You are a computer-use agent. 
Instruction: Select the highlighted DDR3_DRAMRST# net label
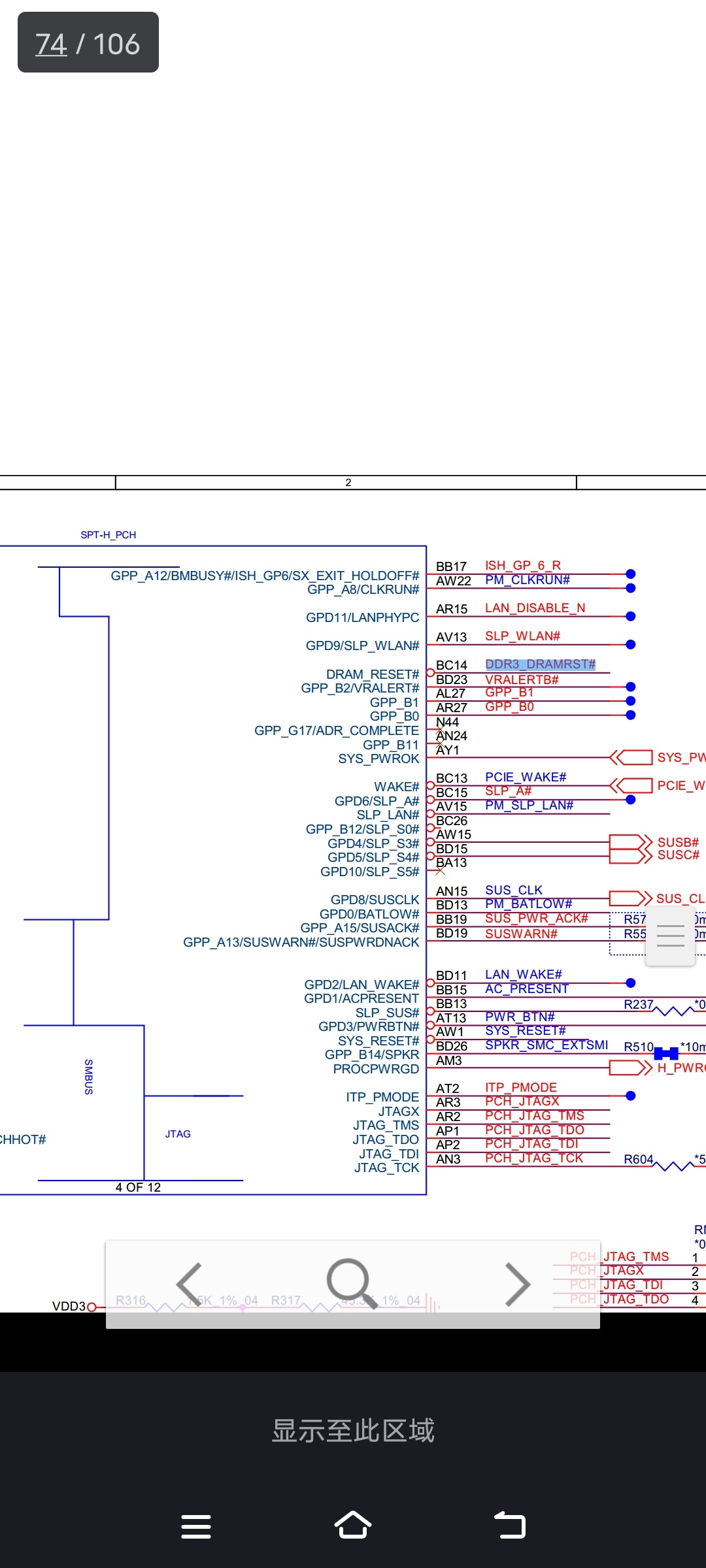tap(541, 664)
